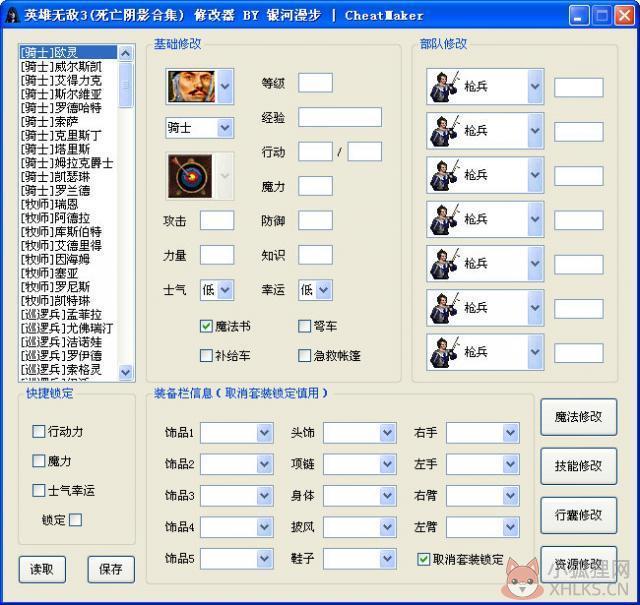Toggle the 锁定 checkbox
The image size is (640, 605).
pyautogui.click(x=76, y=520)
